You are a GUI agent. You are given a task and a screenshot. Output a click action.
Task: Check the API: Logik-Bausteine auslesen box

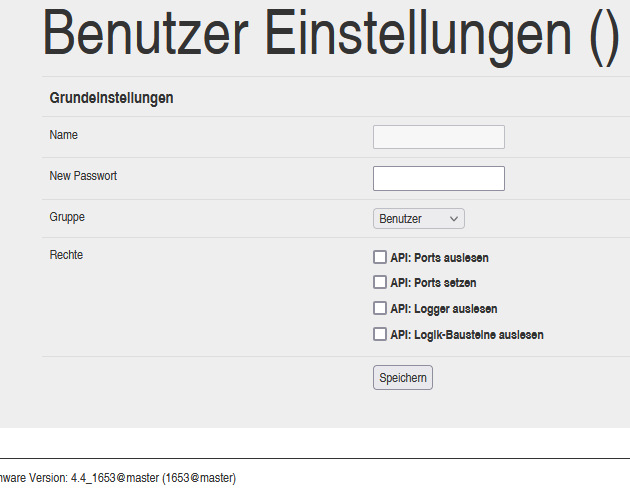pos(380,334)
